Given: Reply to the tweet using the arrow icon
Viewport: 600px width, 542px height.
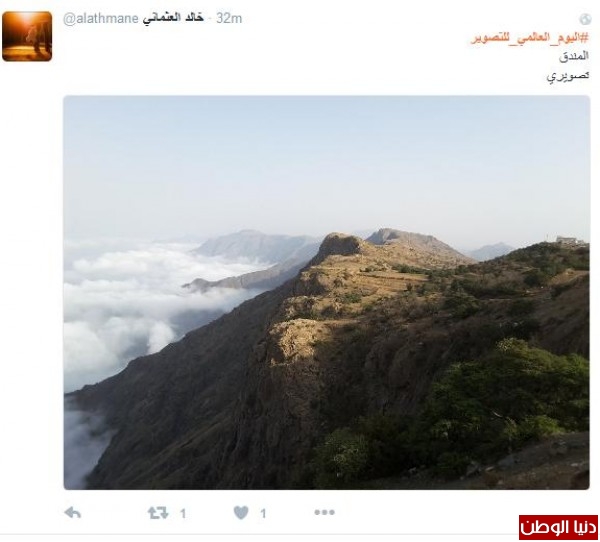Looking at the screenshot, I should pyautogui.click(x=73, y=513).
